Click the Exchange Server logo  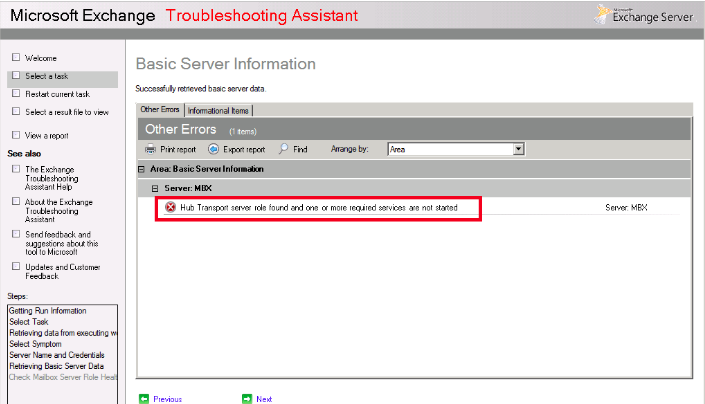pyautogui.click(x=644, y=15)
